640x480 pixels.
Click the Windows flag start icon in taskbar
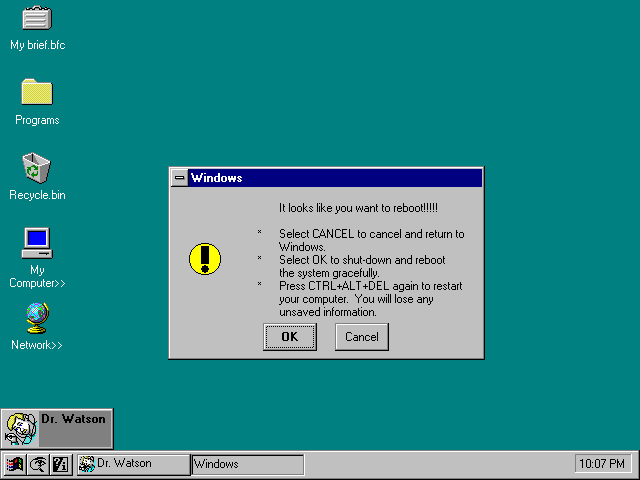[x=14, y=464]
